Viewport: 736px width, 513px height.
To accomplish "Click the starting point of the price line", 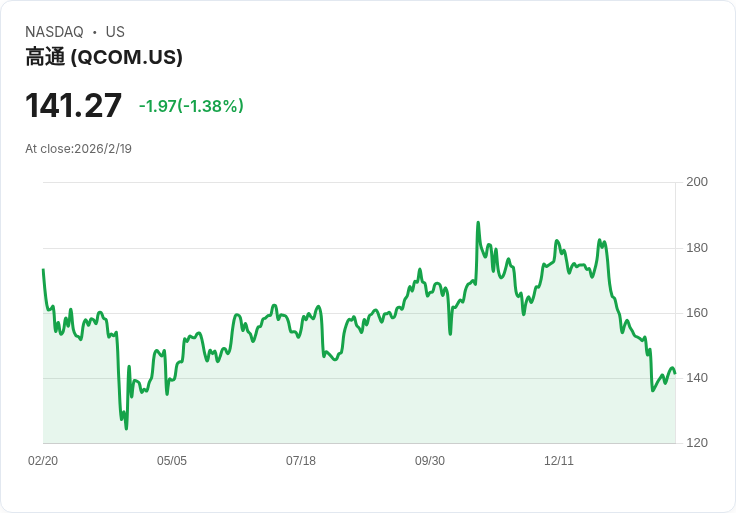I will coord(44,270).
